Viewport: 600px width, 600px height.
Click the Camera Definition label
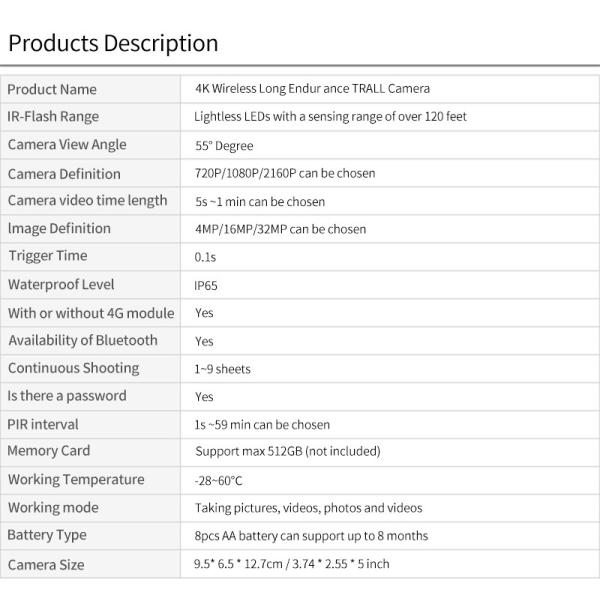pyautogui.click(x=64, y=173)
